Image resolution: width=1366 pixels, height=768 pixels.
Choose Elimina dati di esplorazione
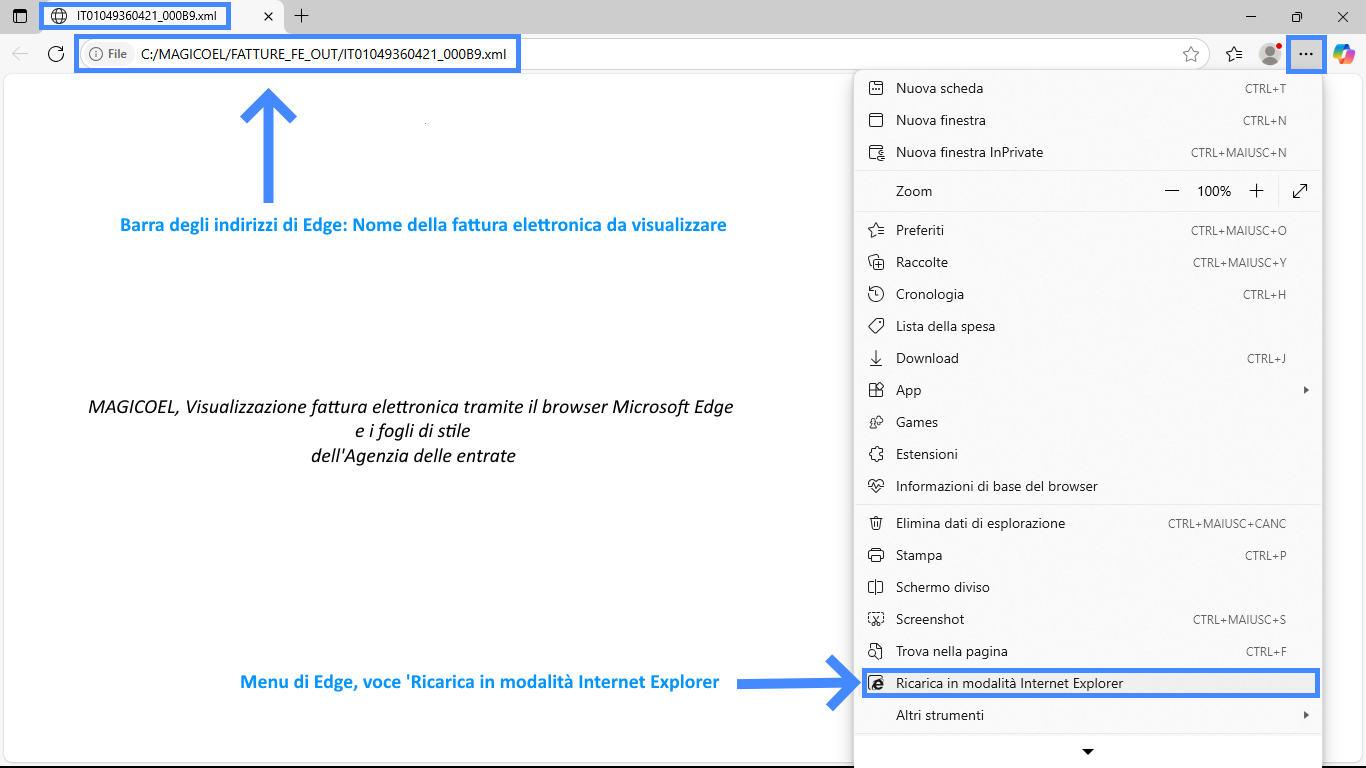point(1088,523)
